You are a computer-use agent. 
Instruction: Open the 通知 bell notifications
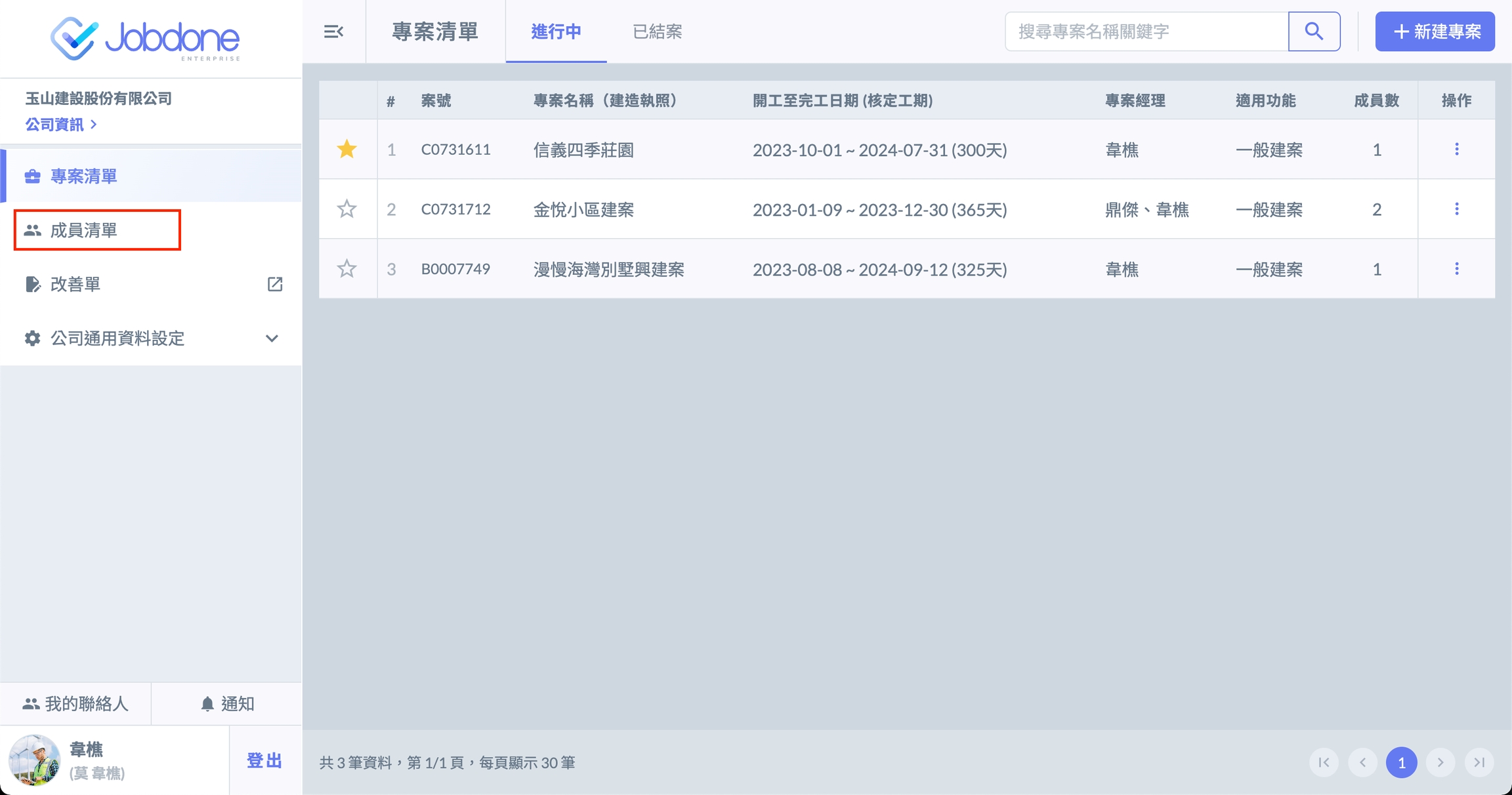coord(227,704)
